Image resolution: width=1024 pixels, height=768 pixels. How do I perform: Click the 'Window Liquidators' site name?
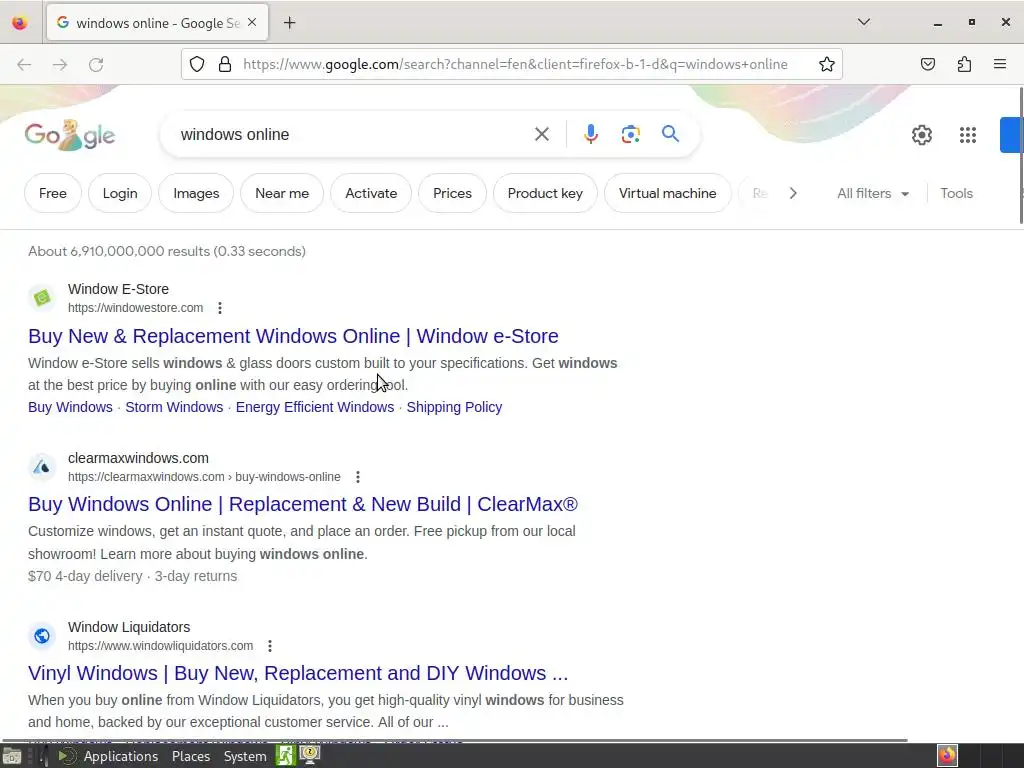pyautogui.click(x=129, y=627)
